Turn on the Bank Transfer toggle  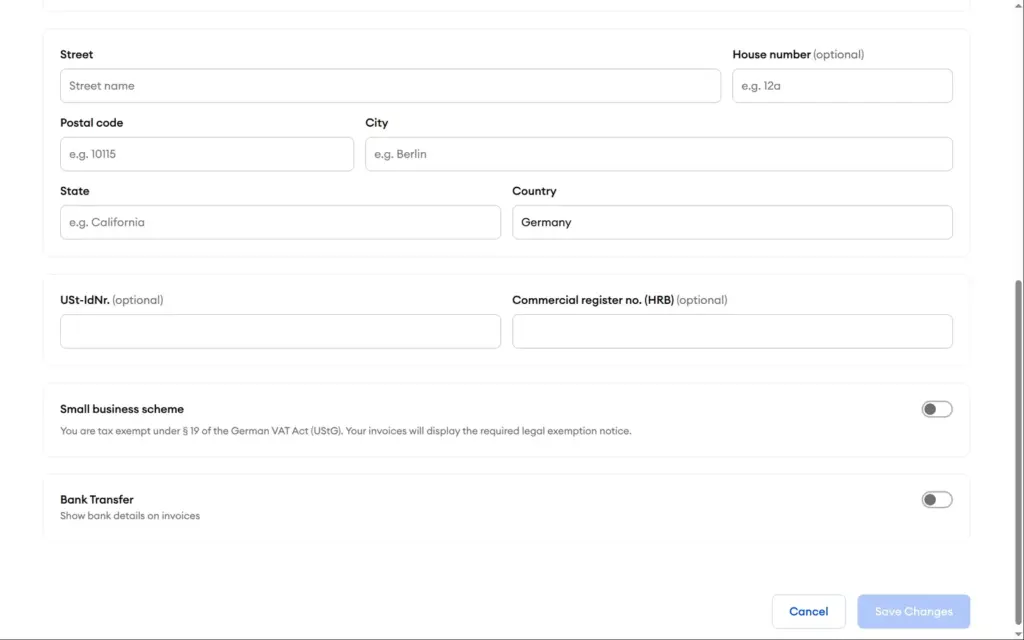click(936, 500)
